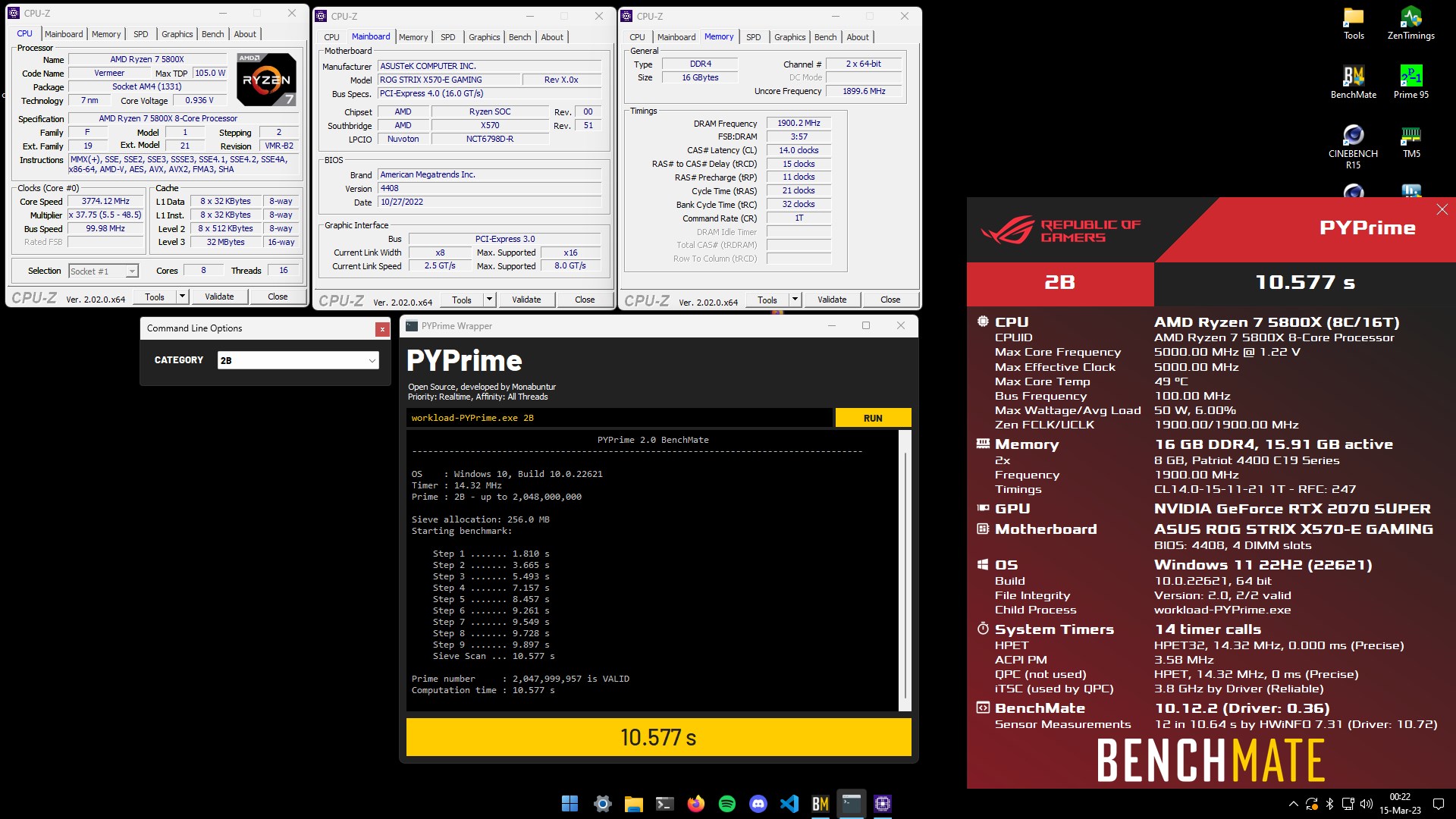Click the Ryzen 7 logo in CPU-Z
The image size is (1456, 819).
266,79
